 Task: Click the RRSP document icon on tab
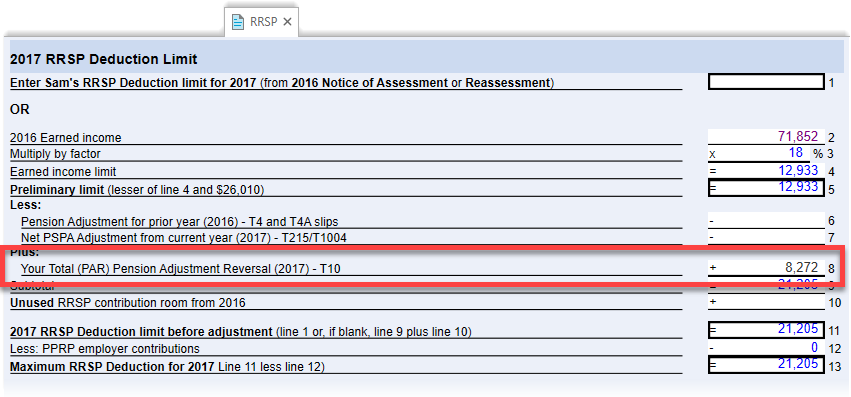coord(238,22)
